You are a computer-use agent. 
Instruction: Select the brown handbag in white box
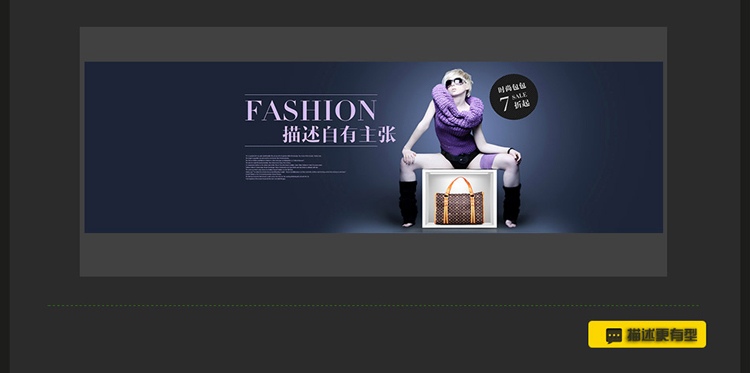coord(459,201)
